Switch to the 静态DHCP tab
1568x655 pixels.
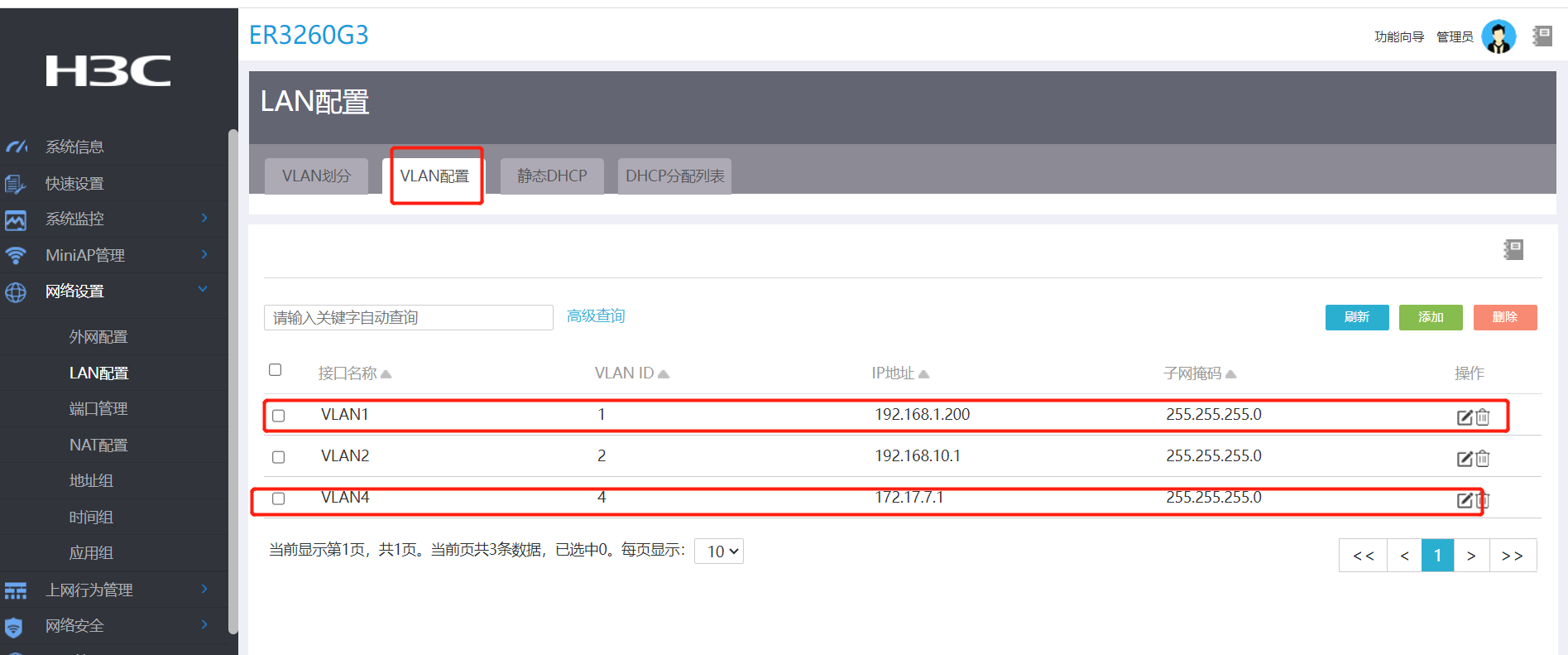[552, 176]
